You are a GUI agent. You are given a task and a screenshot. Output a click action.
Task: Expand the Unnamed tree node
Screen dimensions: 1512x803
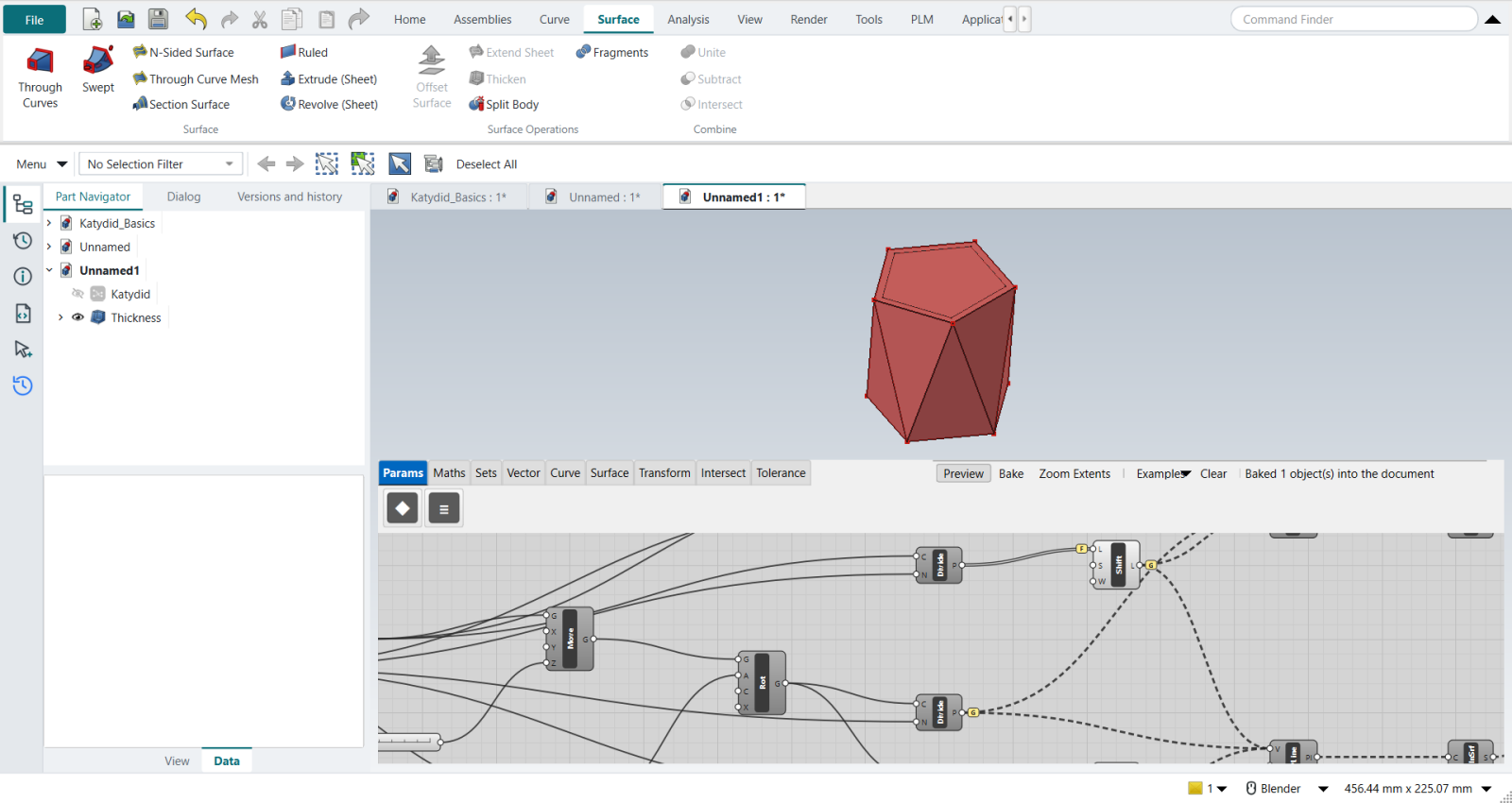pos(49,247)
